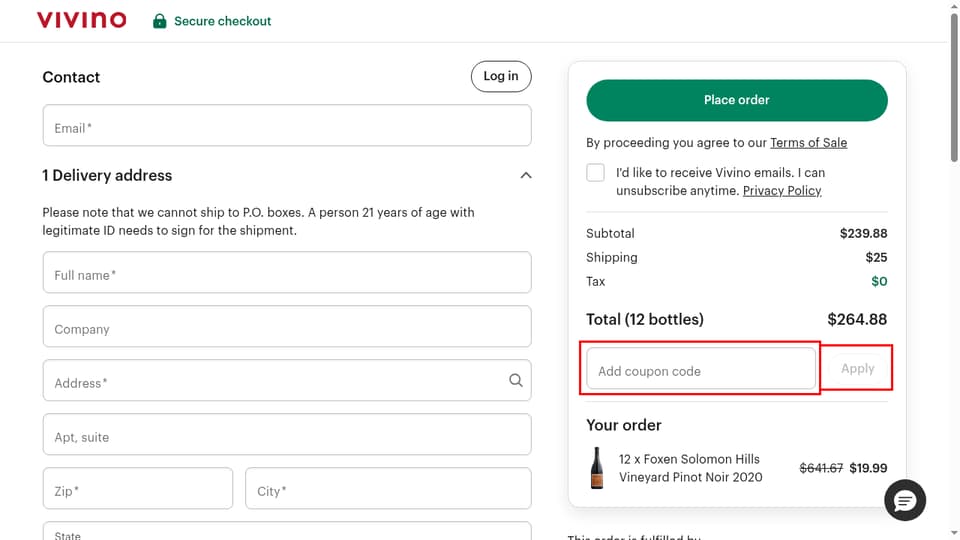Screen dimensions: 960x540
Task: Focus the City field
Action: (x=388, y=488)
